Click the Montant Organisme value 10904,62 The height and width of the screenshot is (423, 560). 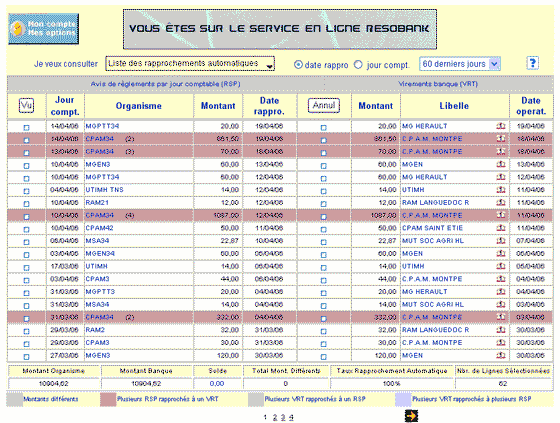54,384
